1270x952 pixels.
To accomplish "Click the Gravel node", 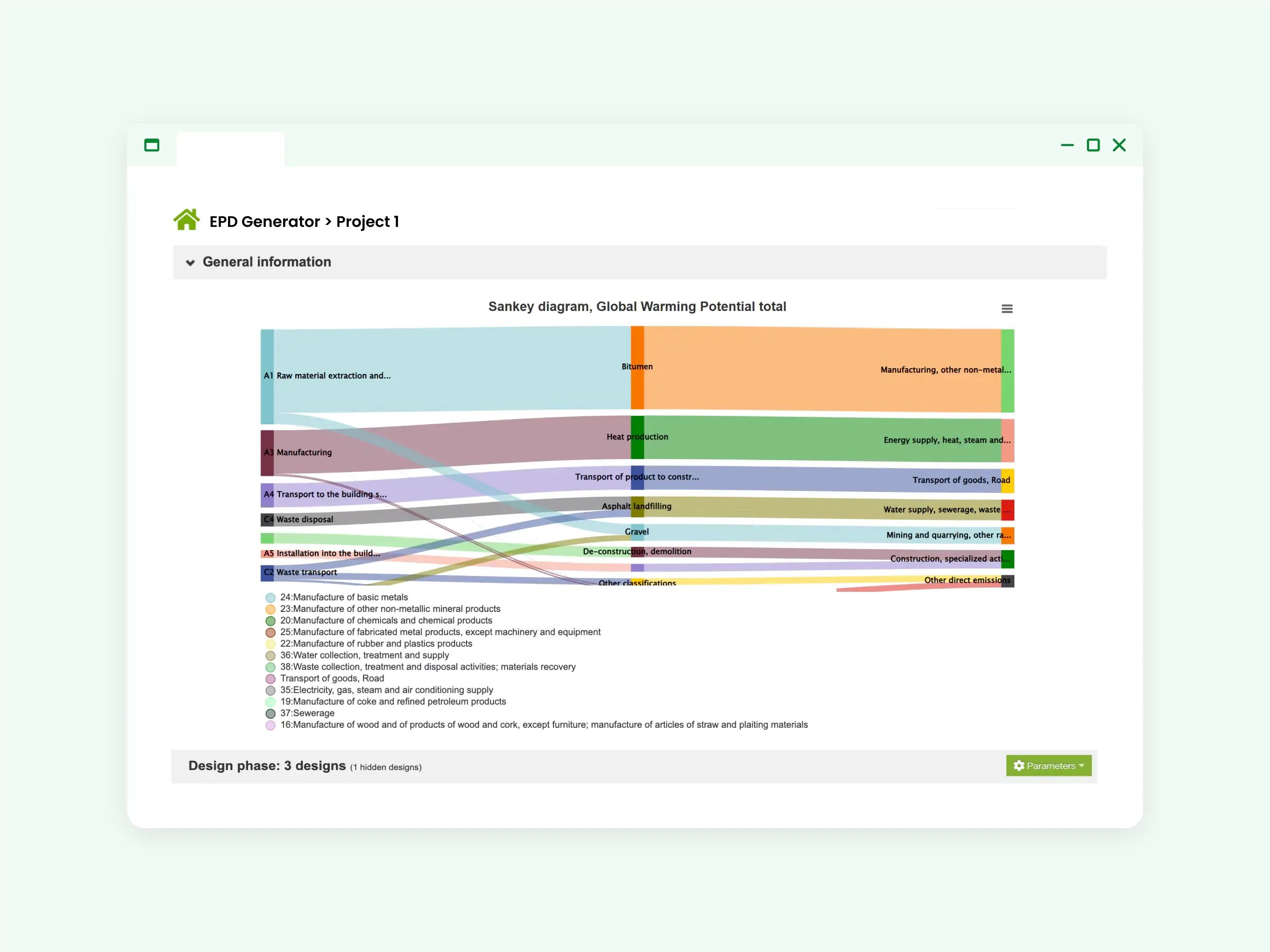I will coord(637,532).
